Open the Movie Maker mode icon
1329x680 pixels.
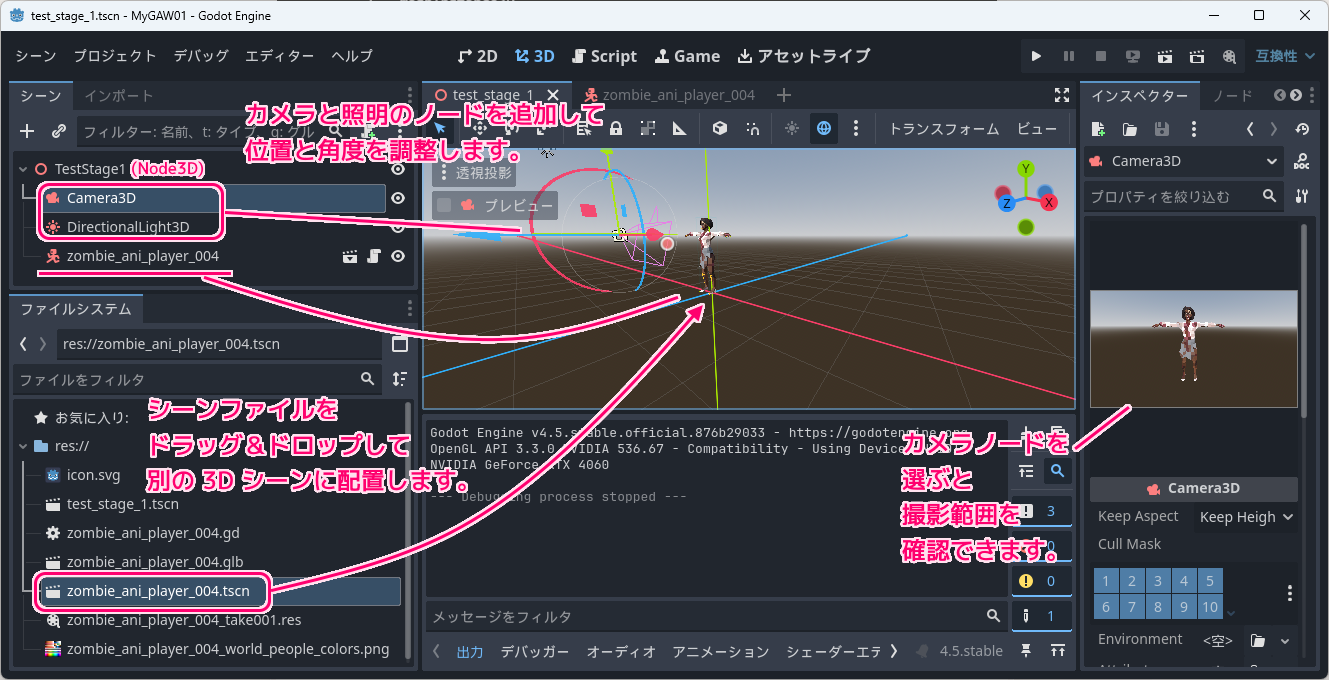click(1229, 57)
